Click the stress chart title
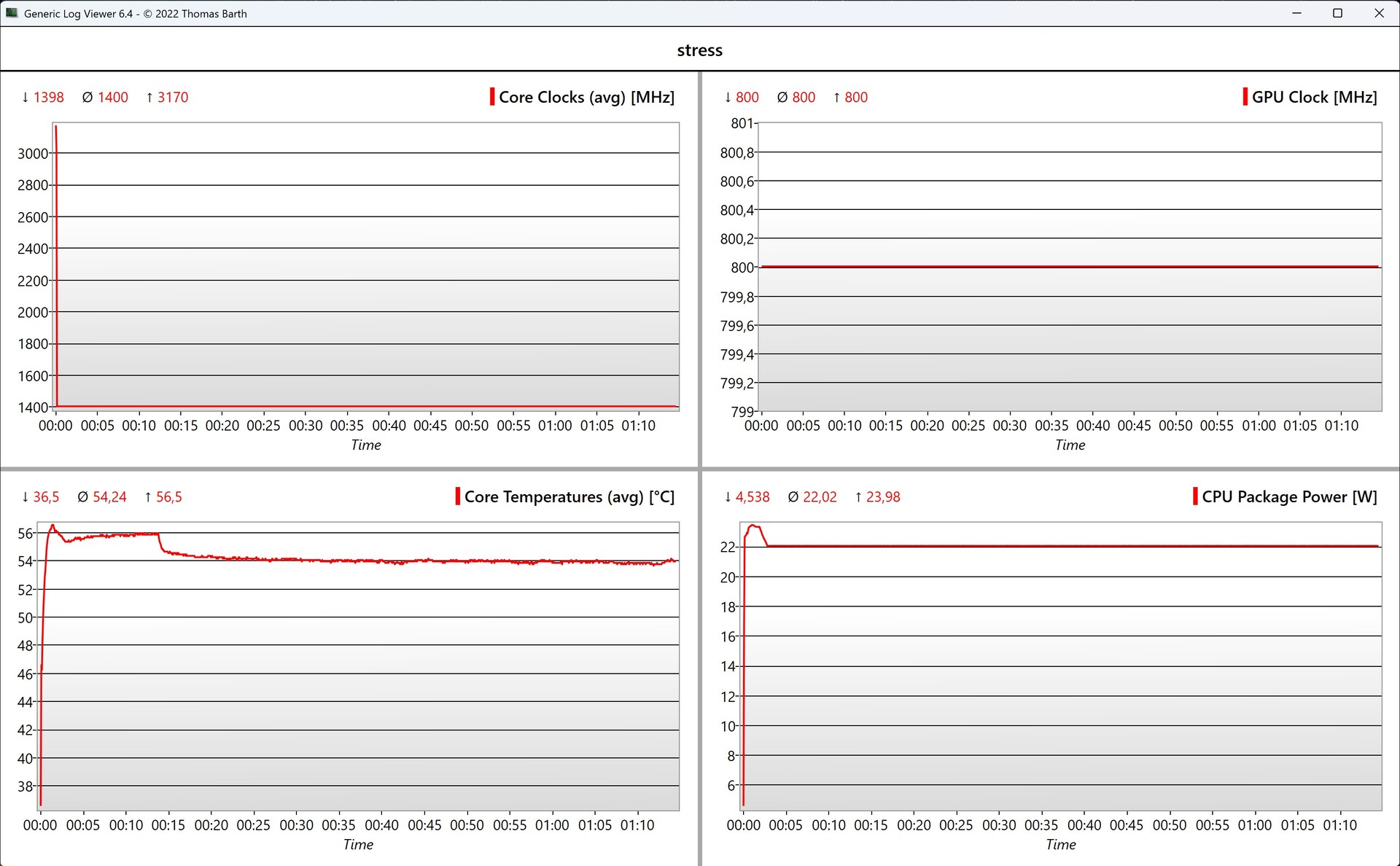The width and height of the screenshot is (1400, 866). pyautogui.click(x=699, y=50)
